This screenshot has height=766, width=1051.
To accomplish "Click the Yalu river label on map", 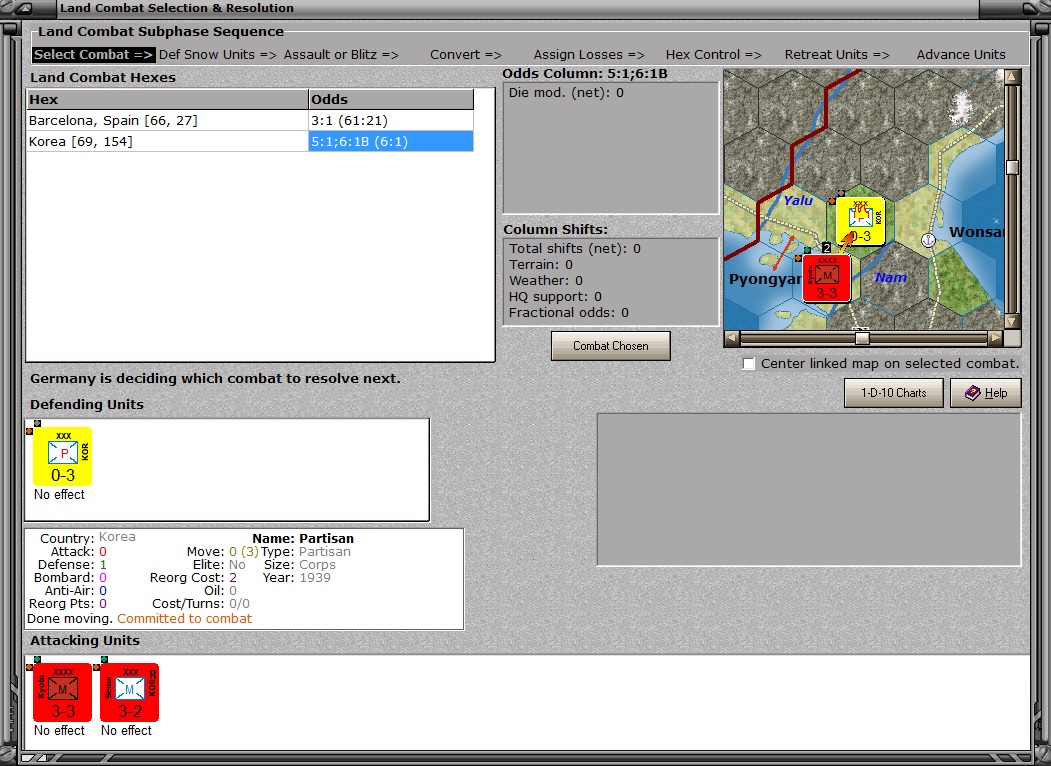I will tap(798, 200).
